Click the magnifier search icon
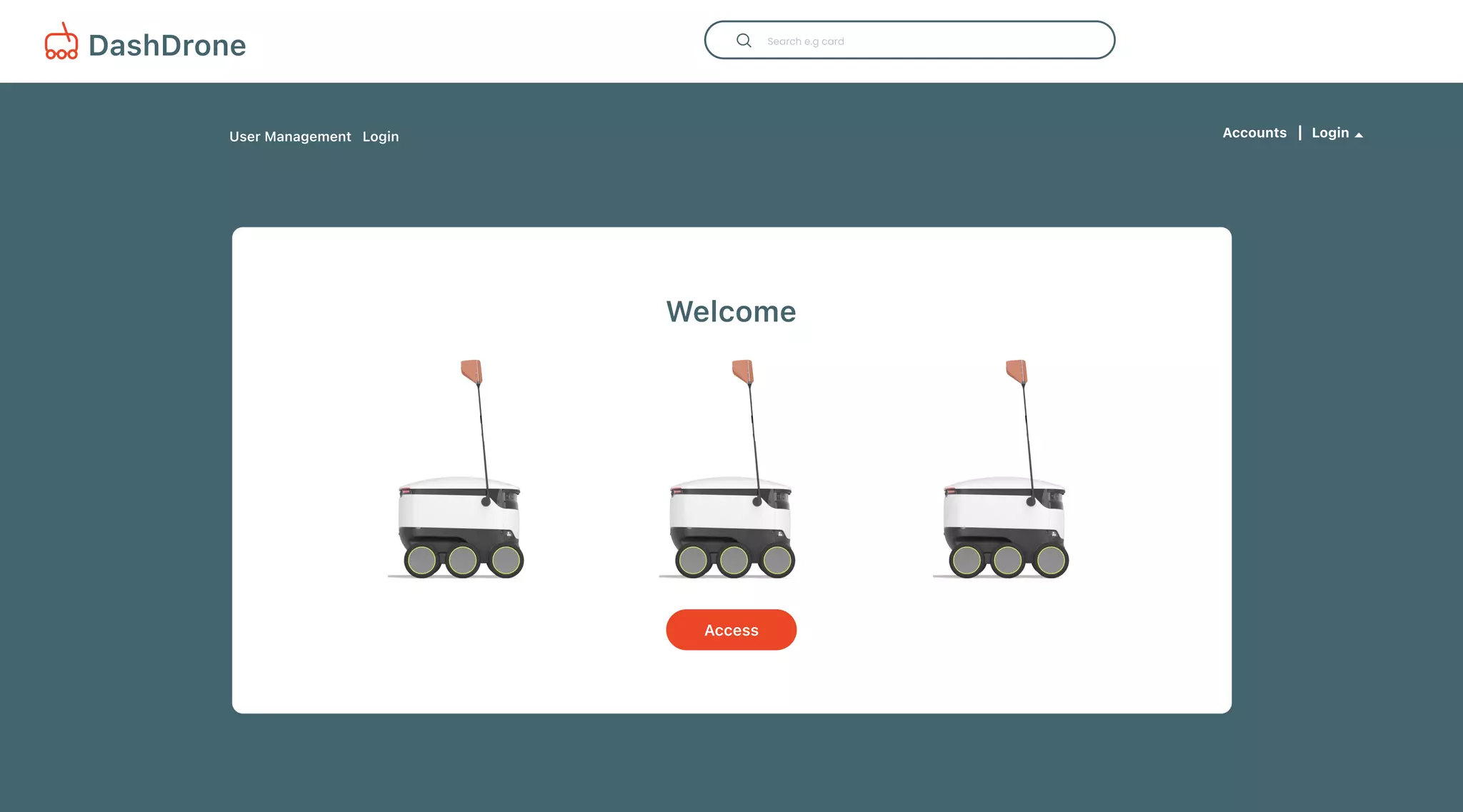This screenshot has width=1463, height=812. click(x=744, y=41)
